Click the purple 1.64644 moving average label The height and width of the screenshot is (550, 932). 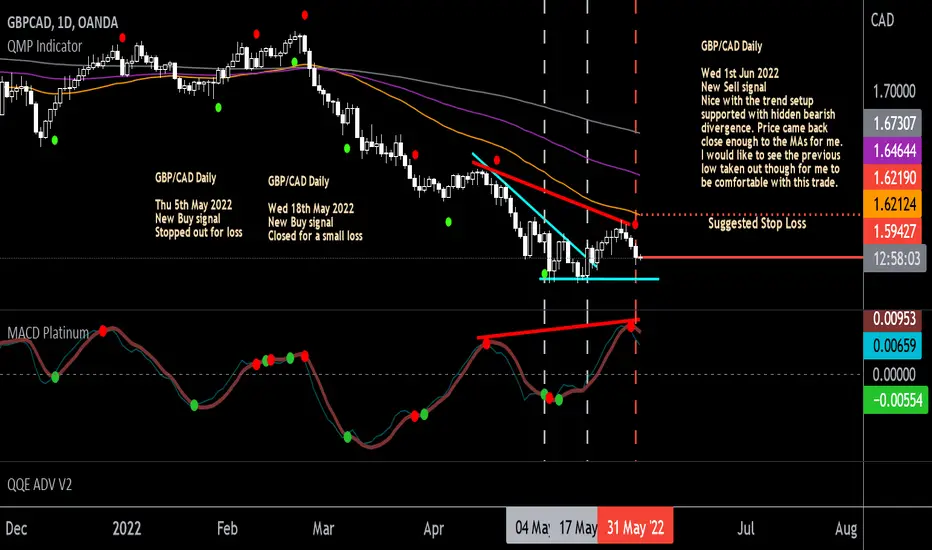[x=893, y=150]
